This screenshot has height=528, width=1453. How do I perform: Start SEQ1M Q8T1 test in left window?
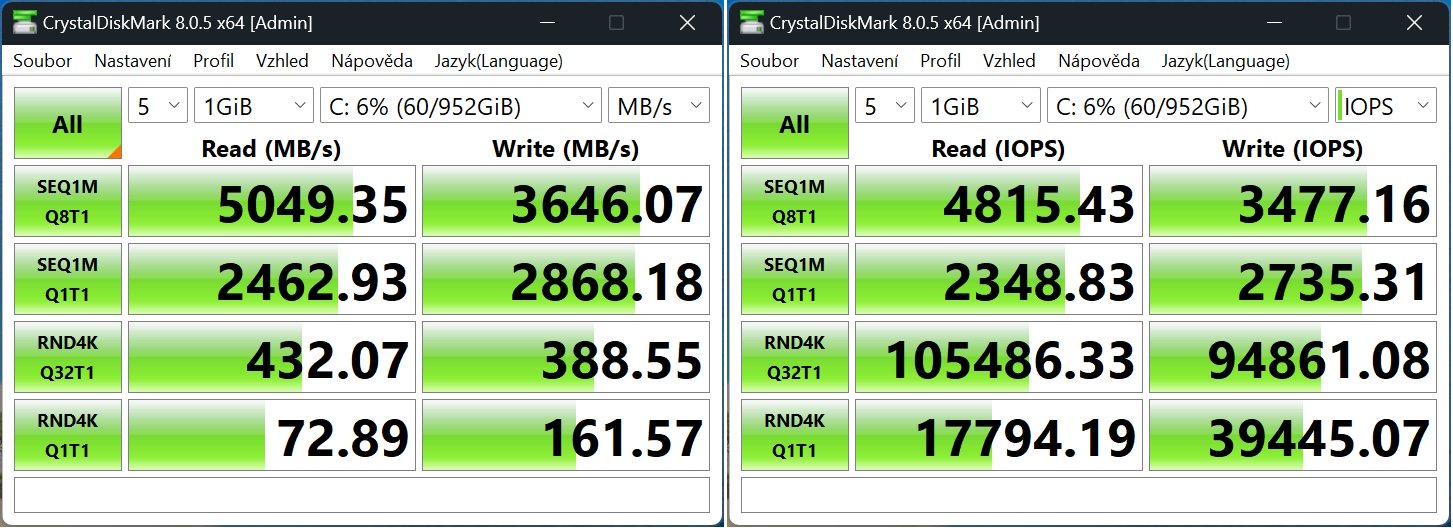click(x=68, y=201)
